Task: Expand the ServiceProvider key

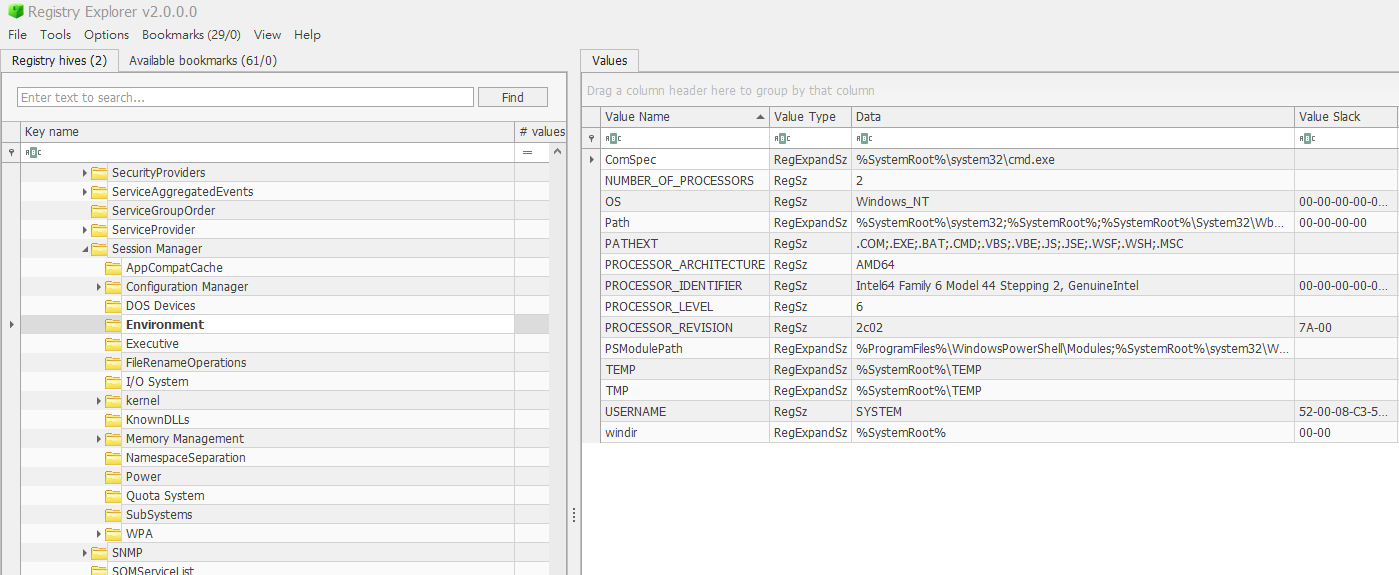Action: (x=85, y=230)
